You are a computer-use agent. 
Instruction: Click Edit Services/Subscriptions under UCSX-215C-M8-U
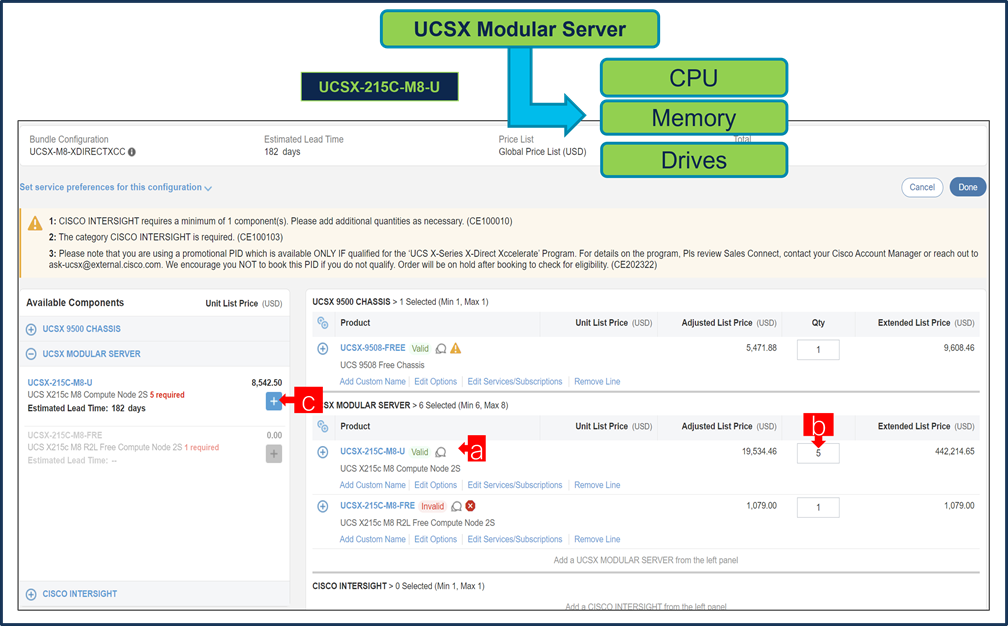tap(515, 485)
